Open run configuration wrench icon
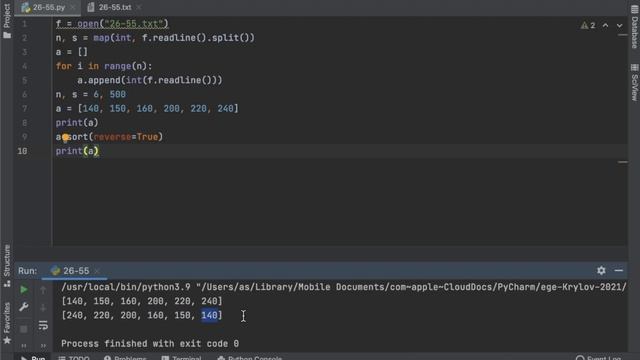The width and height of the screenshot is (640, 360). pos(24,307)
